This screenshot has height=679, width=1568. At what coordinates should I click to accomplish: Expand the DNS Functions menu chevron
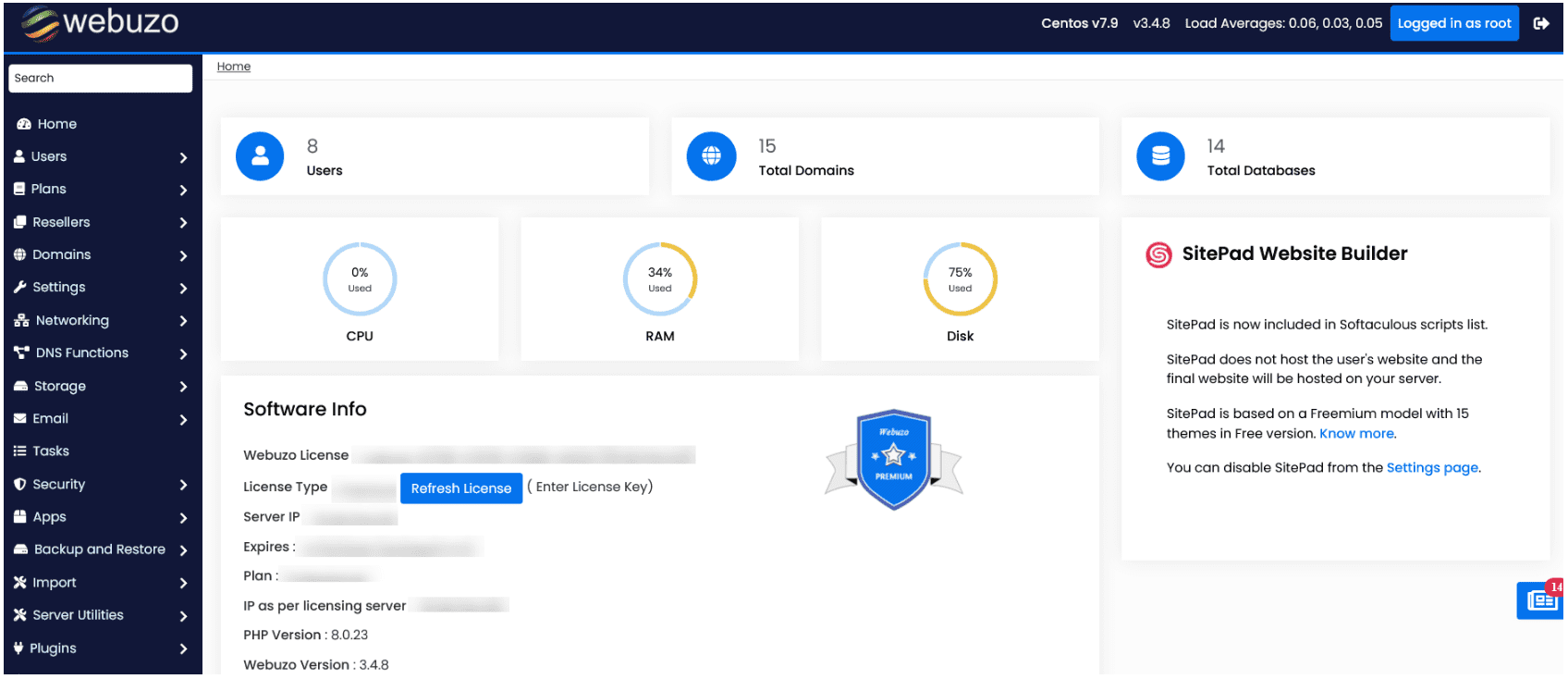183,353
